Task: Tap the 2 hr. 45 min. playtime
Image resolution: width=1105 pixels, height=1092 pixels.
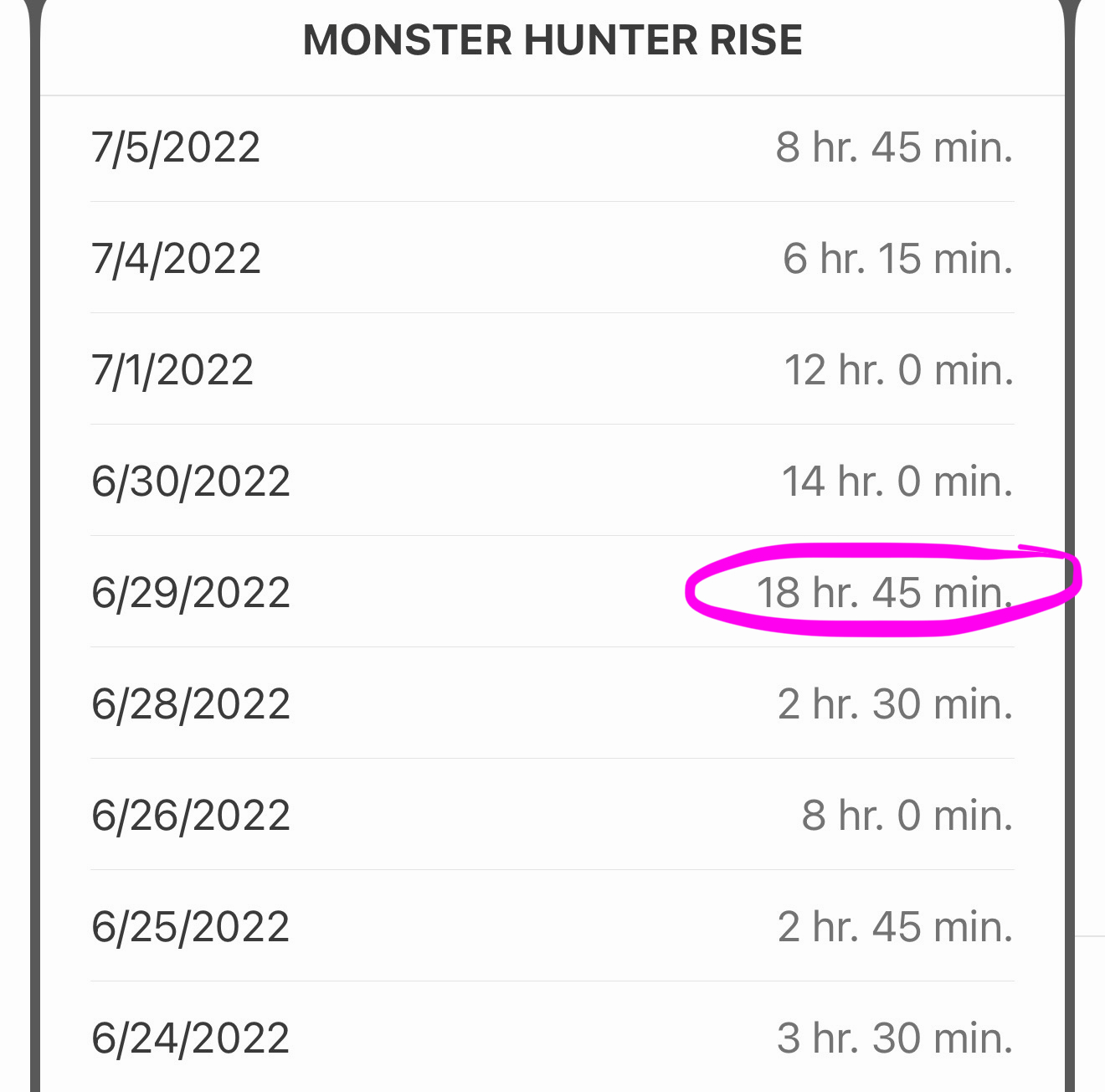Action: click(x=895, y=927)
